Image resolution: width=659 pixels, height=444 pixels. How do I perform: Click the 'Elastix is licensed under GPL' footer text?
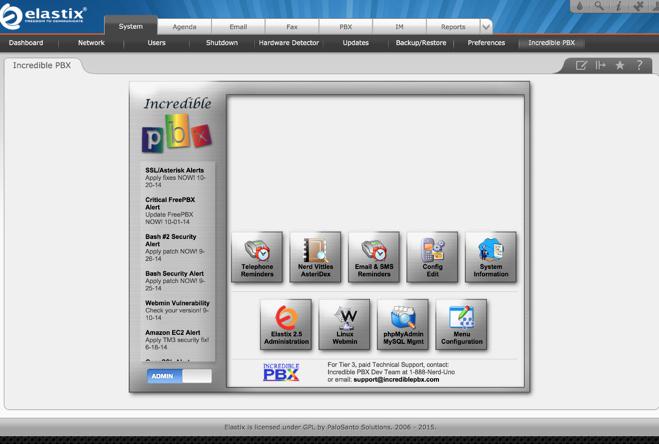tap(330, 427)
